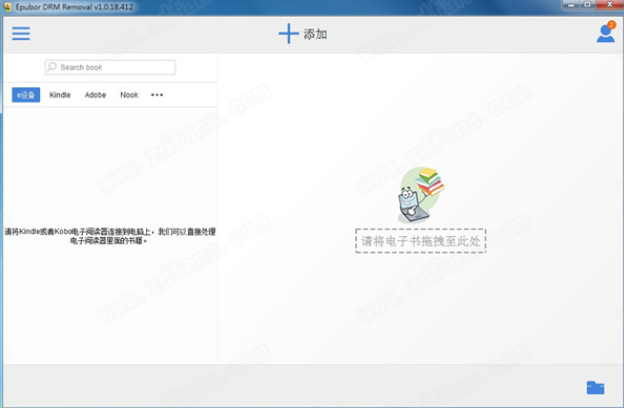624x408 pixels.
Task: Click the blue plus add icon
Action: tap(288, 34)
